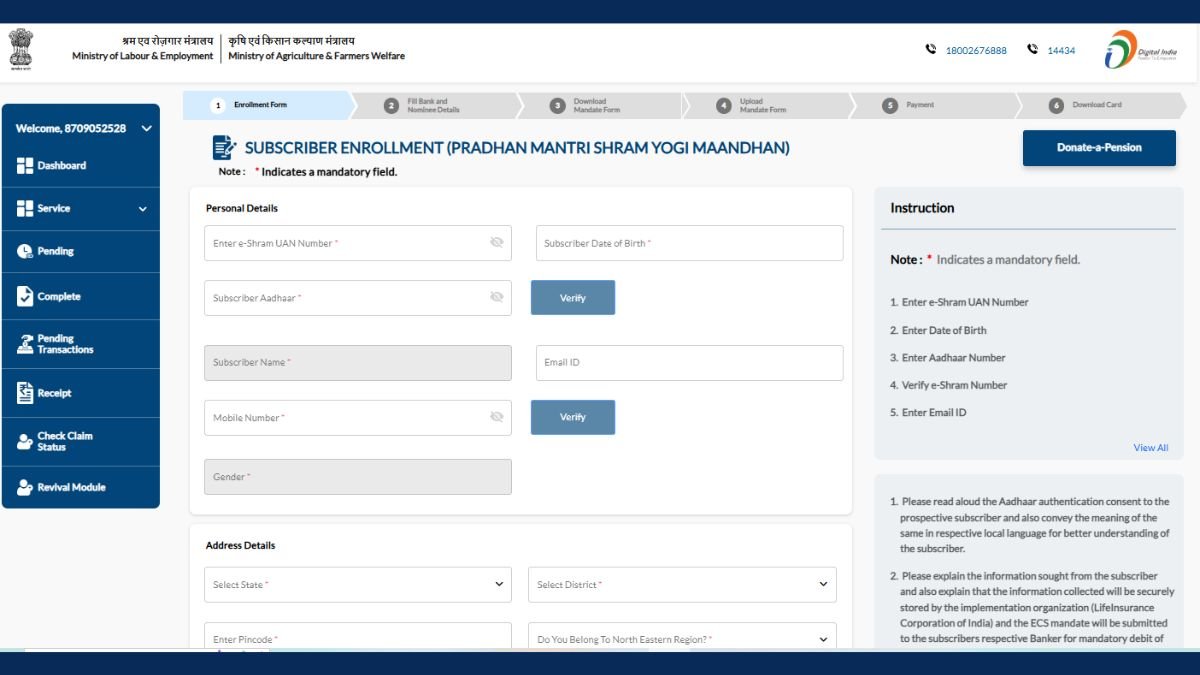Click the Donate-a-Pension button
Image resolution: width=1200 pixels, height=675 pixels.
[1099, 148]
